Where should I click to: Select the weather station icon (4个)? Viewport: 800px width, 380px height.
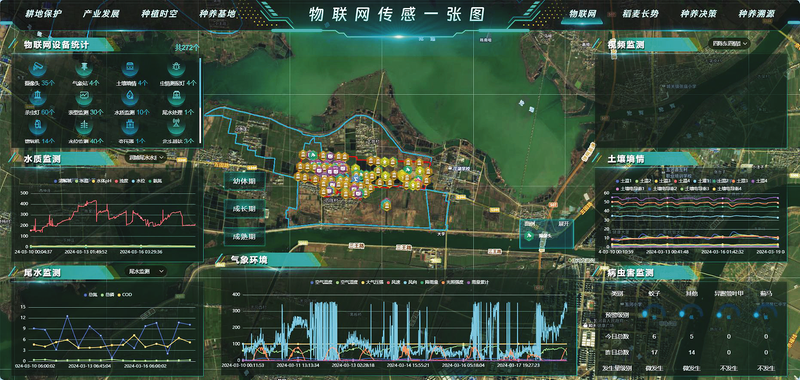click(x=84, y=68)
